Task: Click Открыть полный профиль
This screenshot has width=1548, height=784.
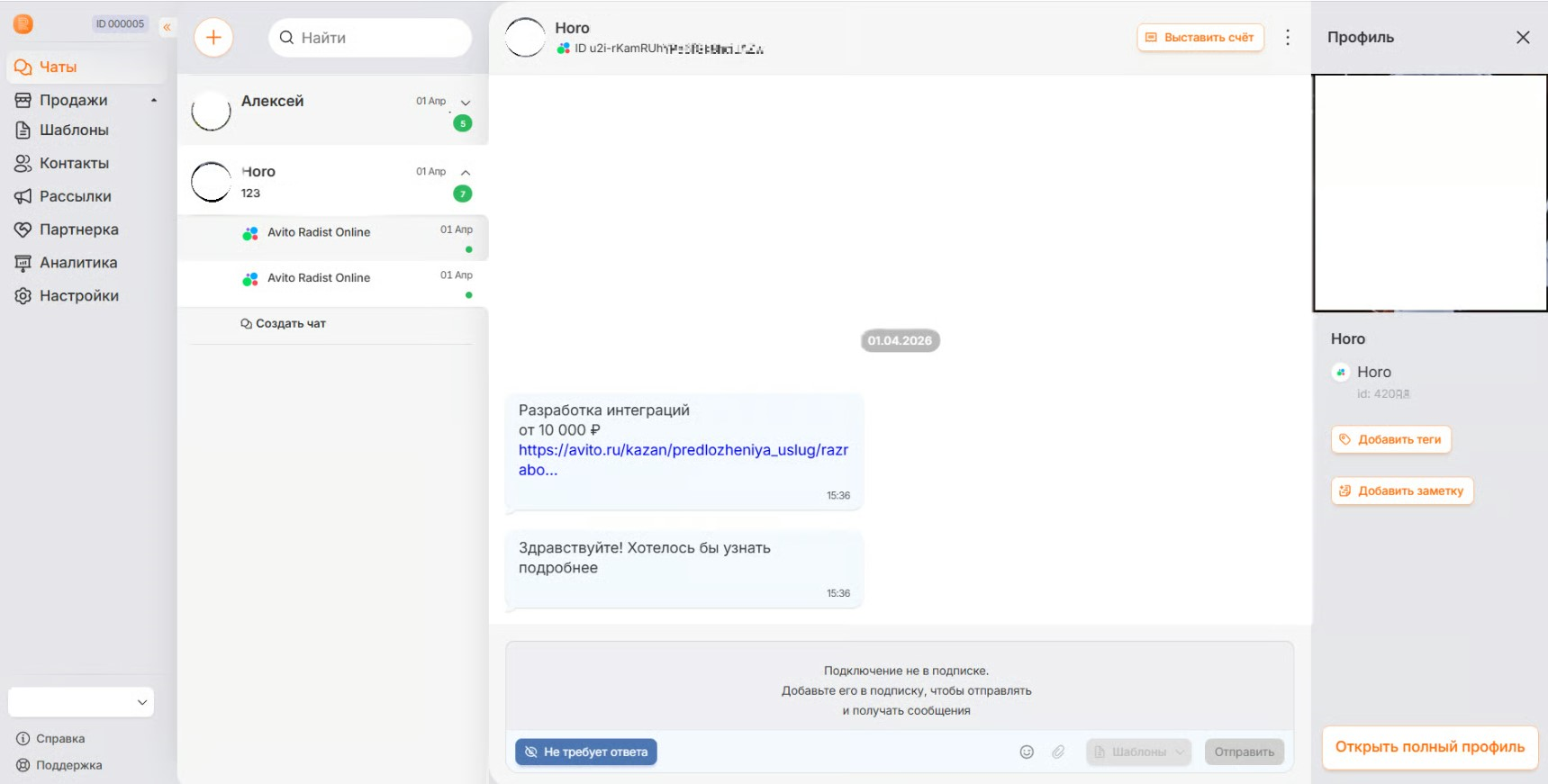Action: (x=1430, y=748)
